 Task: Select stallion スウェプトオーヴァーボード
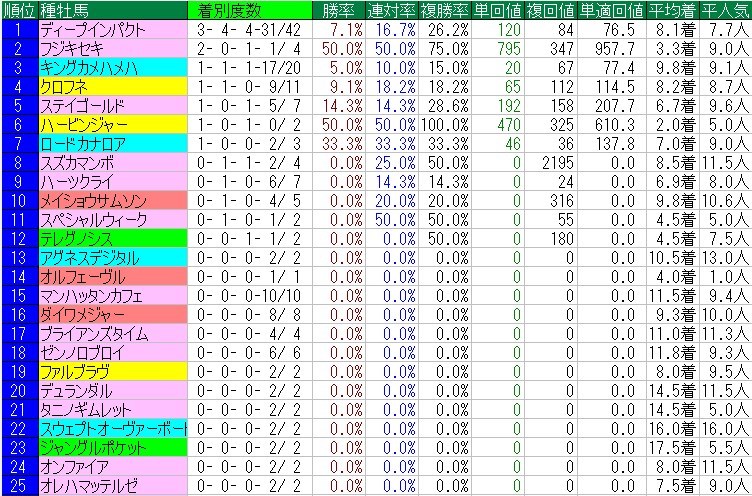click(x=112, y=429)
